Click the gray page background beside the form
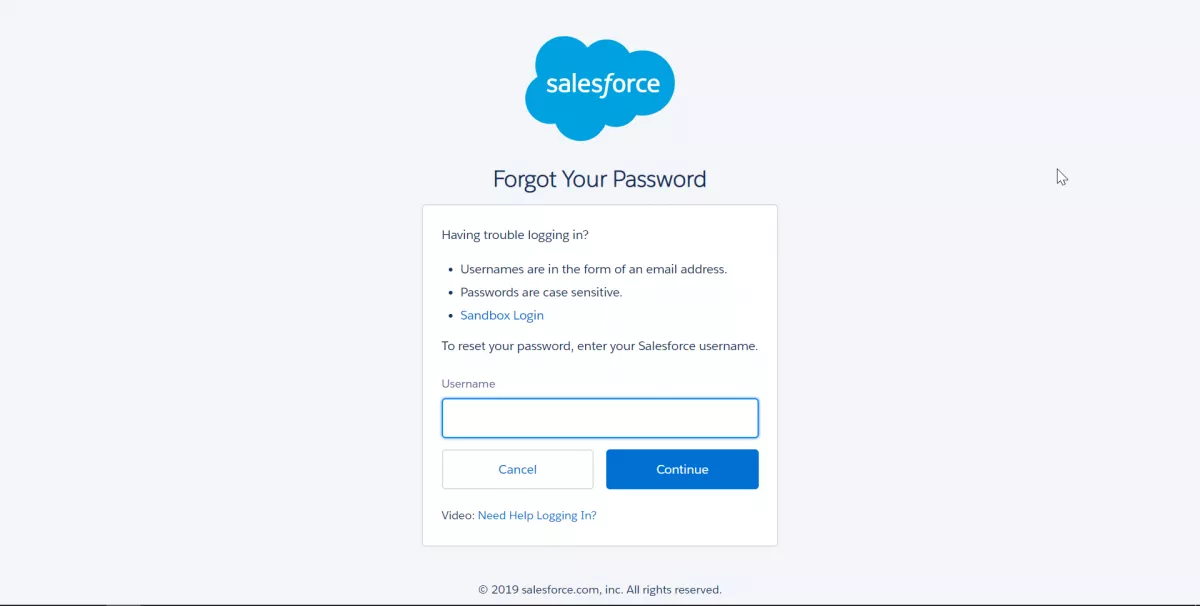1200x606 pixels. coord(950,380)
